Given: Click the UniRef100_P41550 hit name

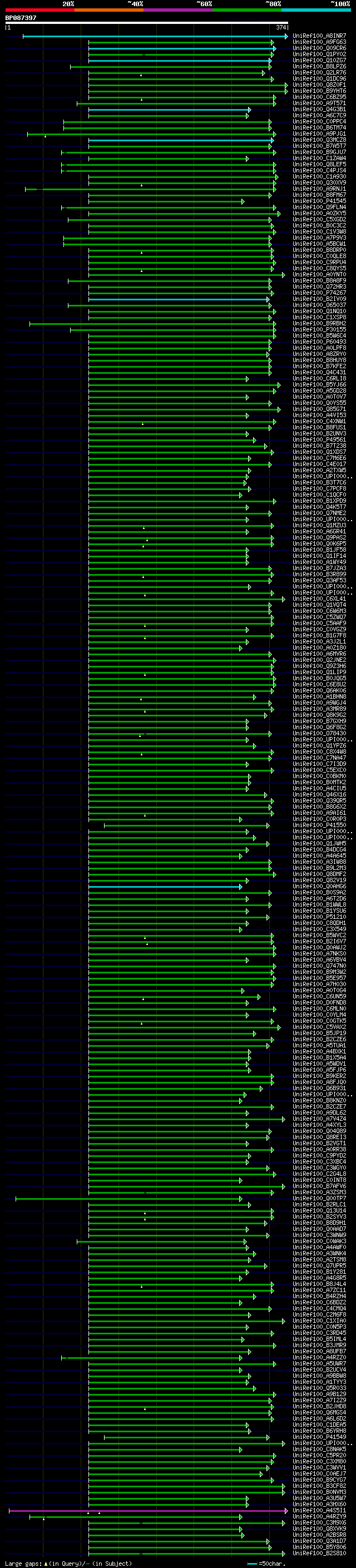Looking at the screenshot, I should point(319,825).
